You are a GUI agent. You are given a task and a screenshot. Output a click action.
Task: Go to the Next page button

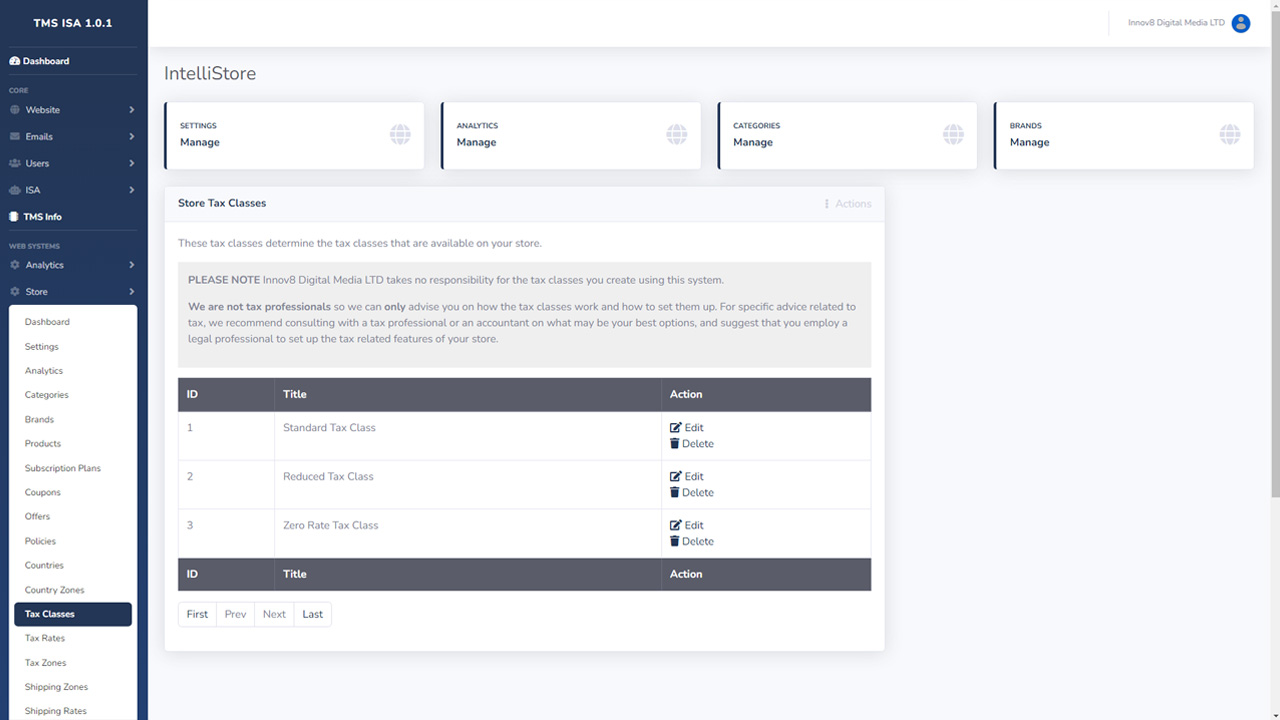pyautogui.click(x=274, y=614)
